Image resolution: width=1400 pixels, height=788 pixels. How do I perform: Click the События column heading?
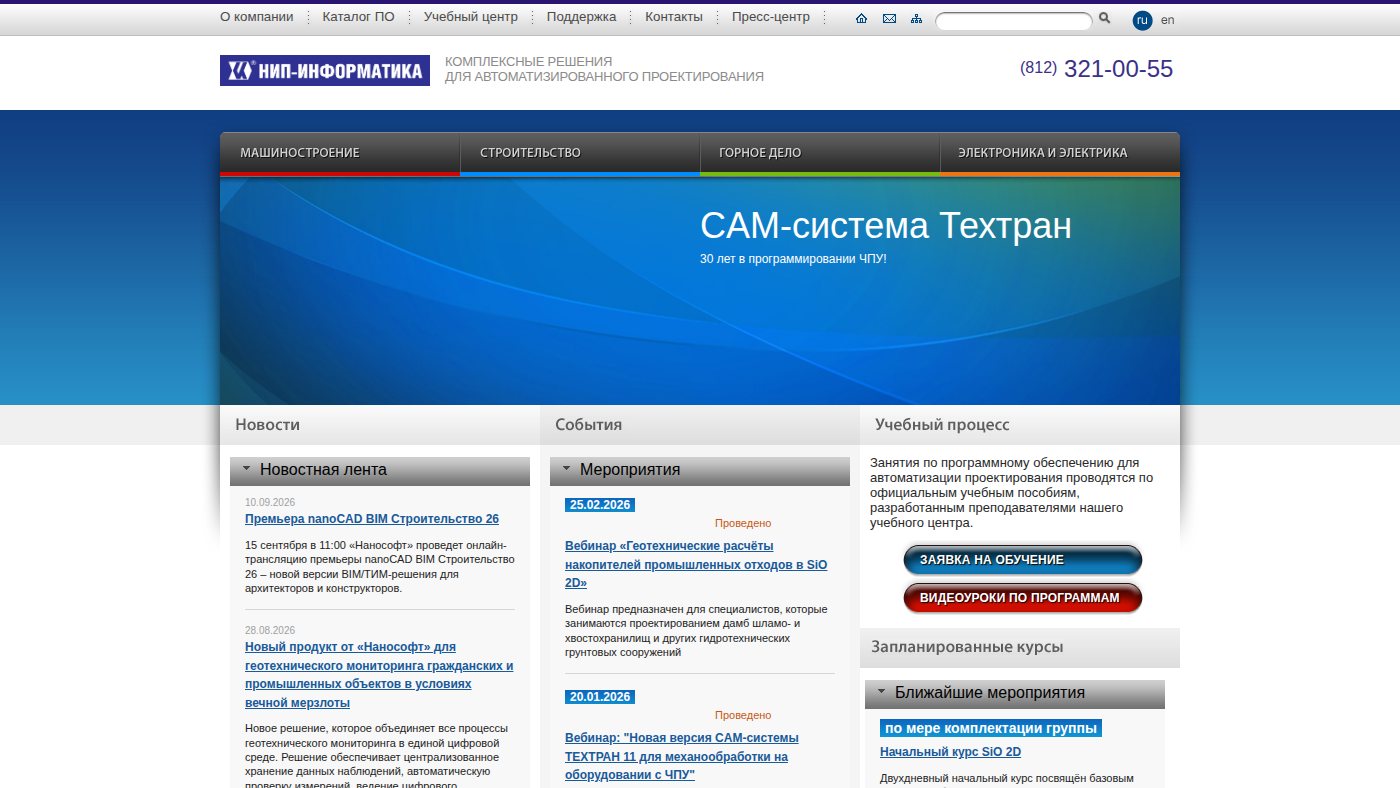point(588,425)
